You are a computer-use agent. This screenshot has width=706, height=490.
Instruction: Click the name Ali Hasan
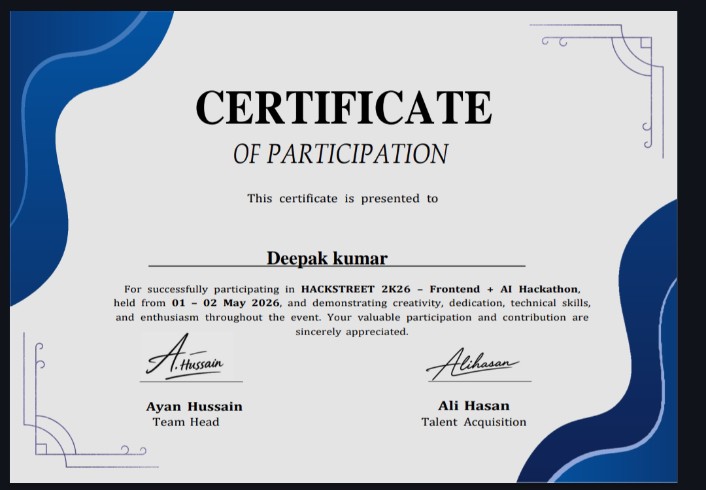tap(474, 406)
